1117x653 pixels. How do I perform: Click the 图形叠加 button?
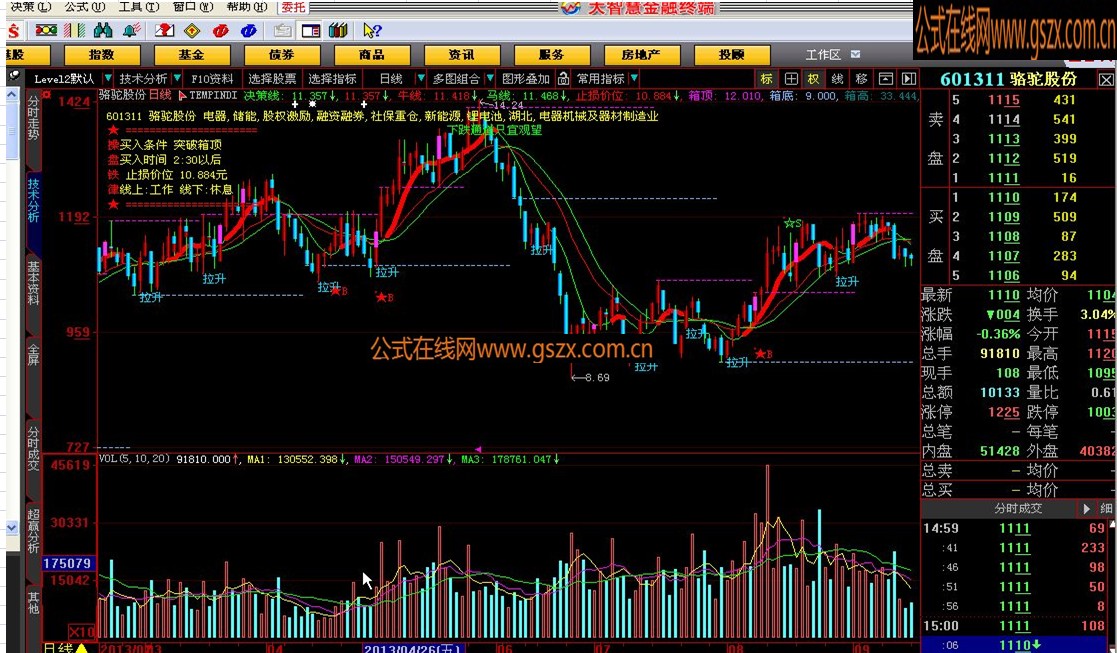click(526, 78)
